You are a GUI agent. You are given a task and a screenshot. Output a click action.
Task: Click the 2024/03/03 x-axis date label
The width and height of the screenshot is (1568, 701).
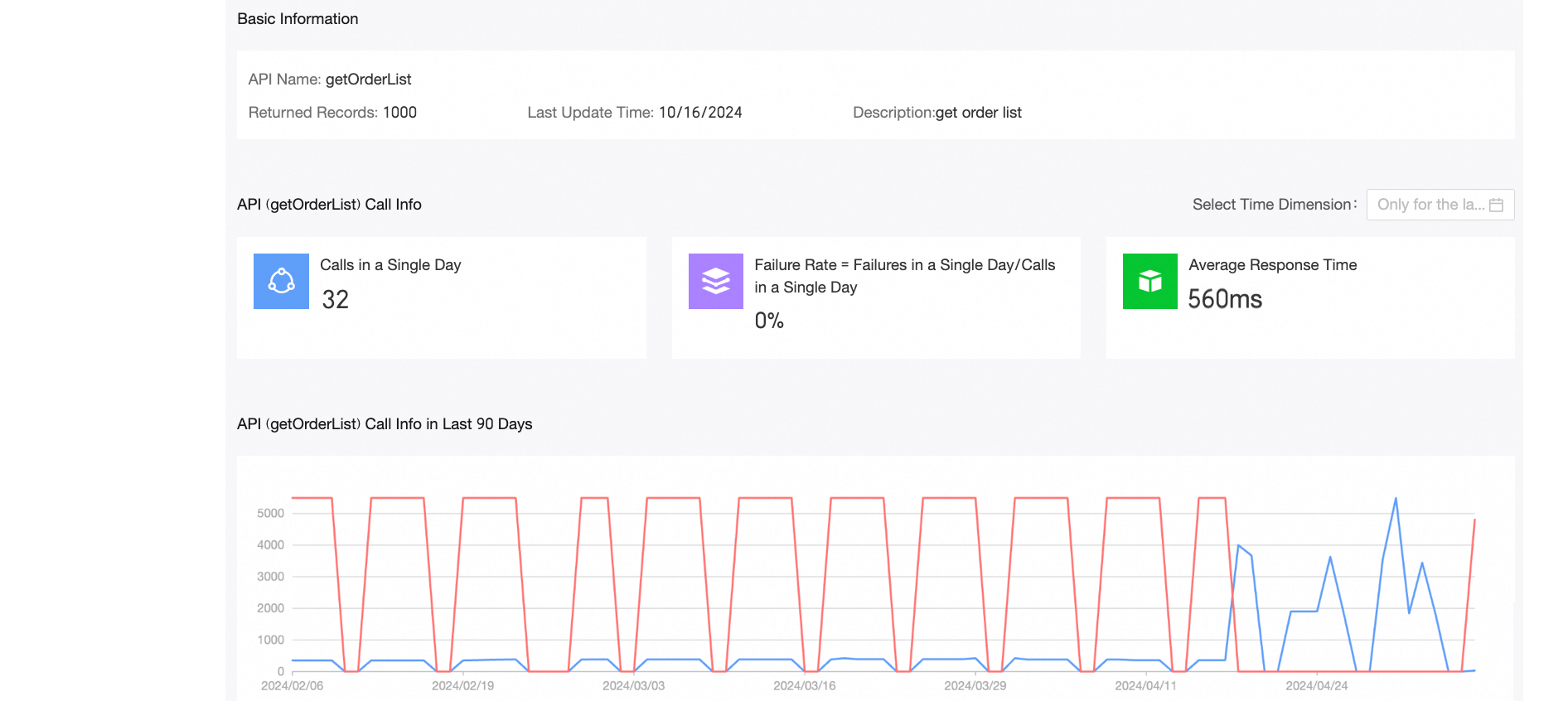point(633,686)
